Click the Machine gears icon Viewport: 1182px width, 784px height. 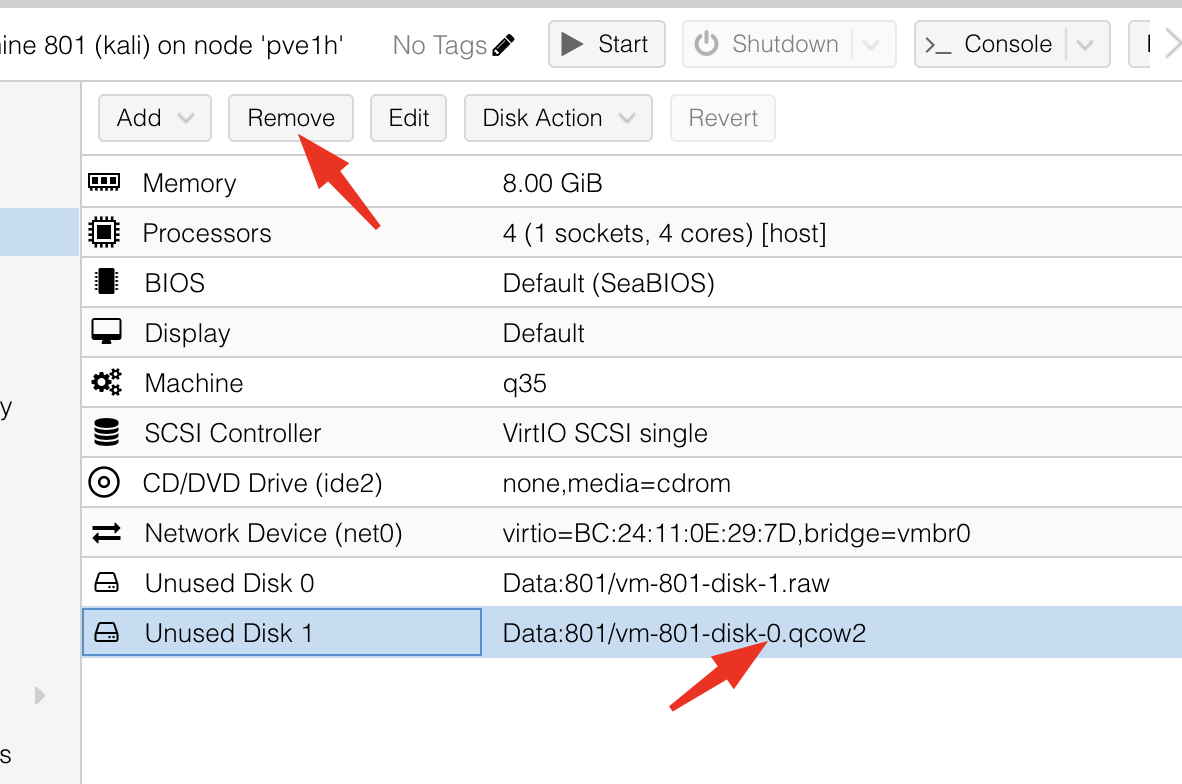(x=105, y=382)
